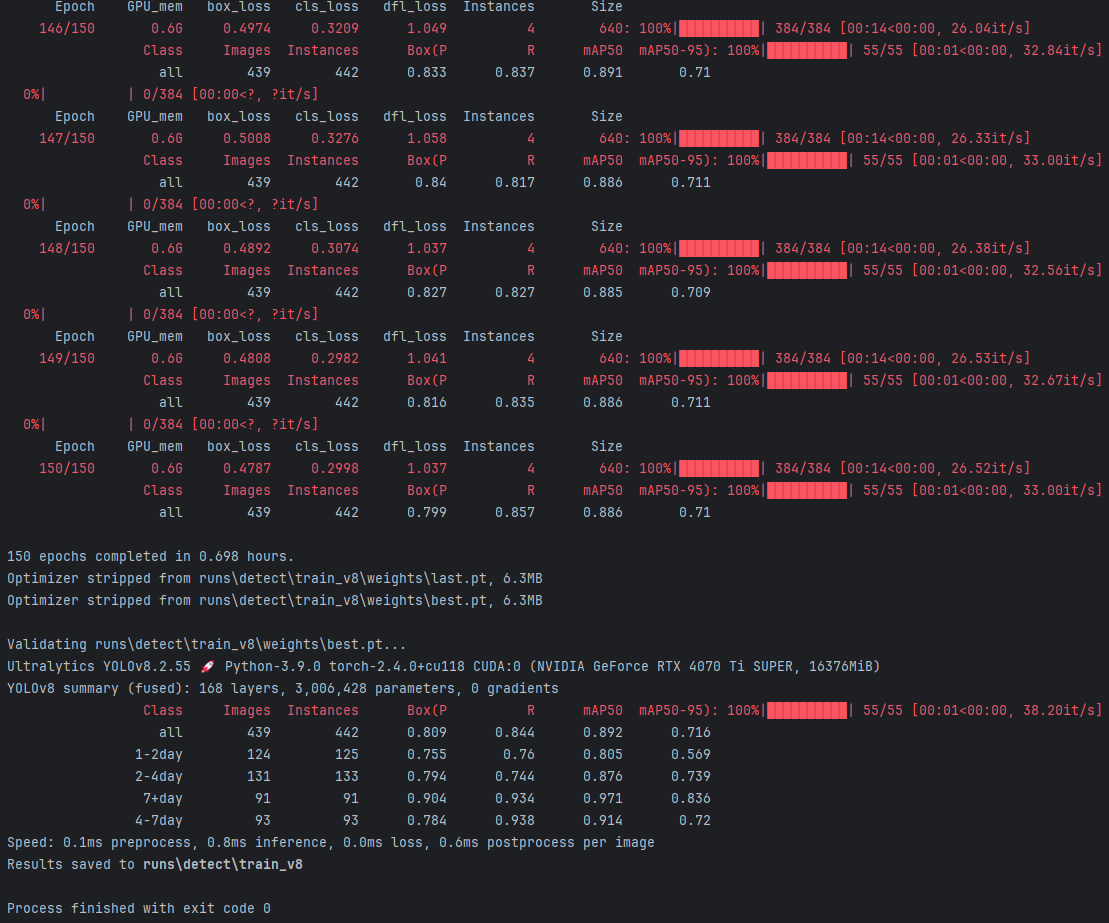Click "Process finished with exit code 0"

(139, 908)
